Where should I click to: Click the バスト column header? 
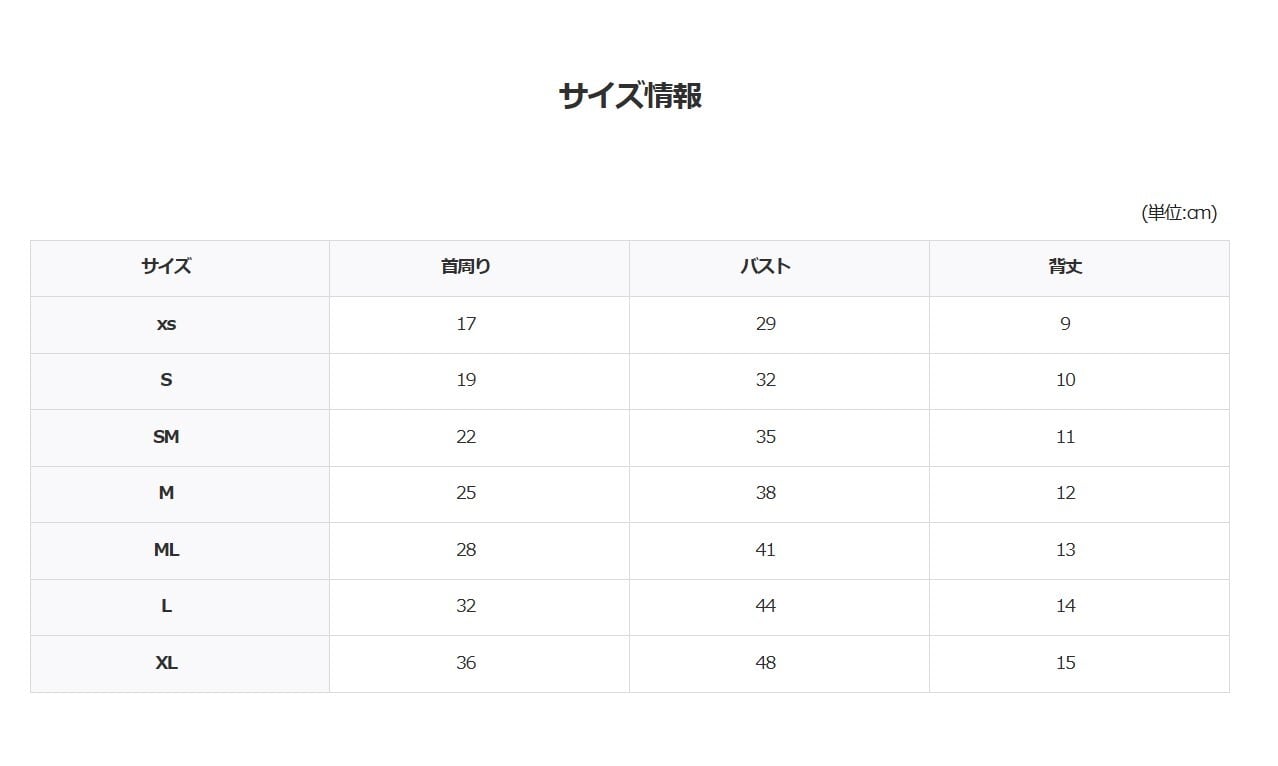click(x=766, y=267)
